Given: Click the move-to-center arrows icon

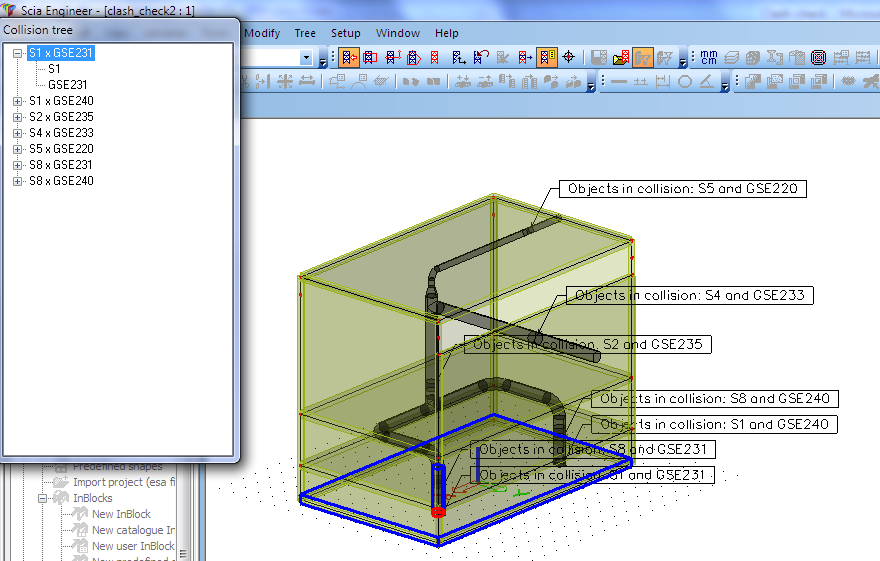Looking at the screenshot, I should coord(285,82).
